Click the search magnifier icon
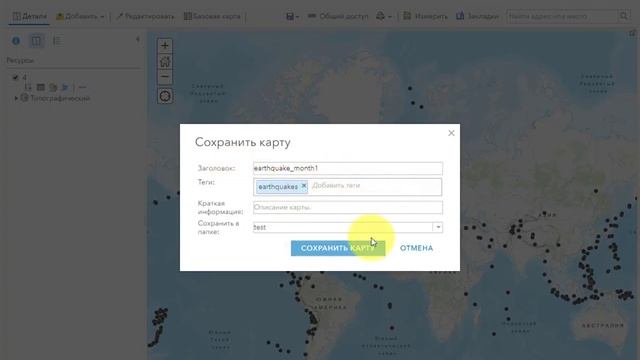640x360 pixels. click(x=623, y=16)
